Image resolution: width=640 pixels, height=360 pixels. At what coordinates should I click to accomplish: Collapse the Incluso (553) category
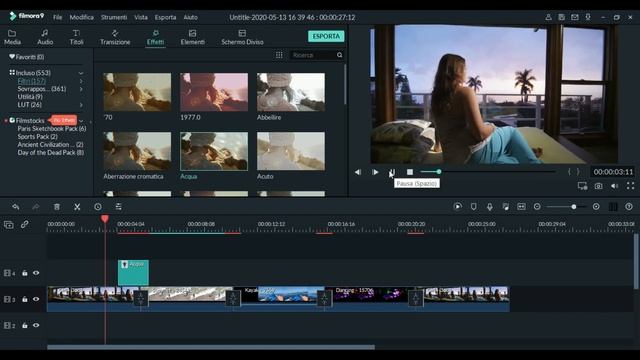click(x=81, y=73)
